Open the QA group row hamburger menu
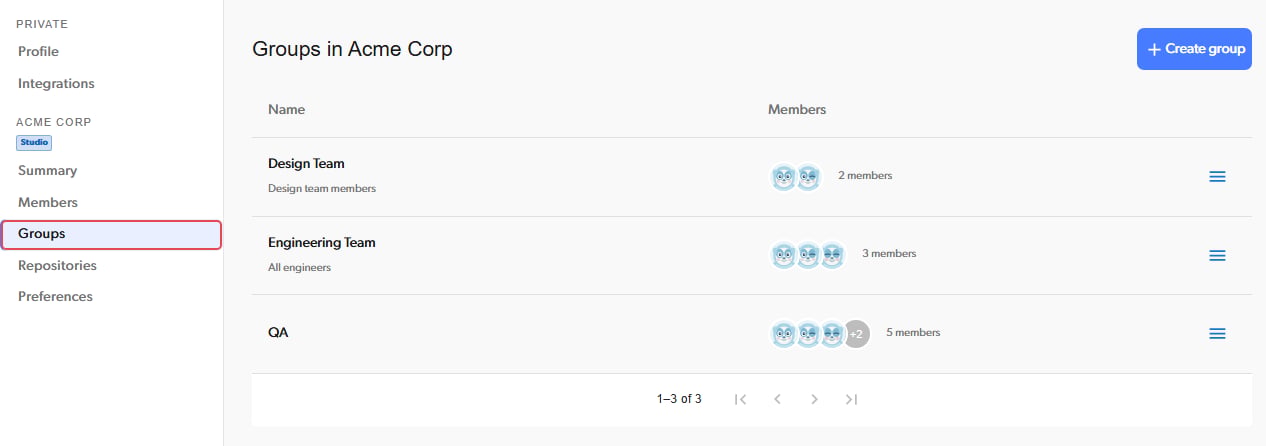The height and width of the screenshot is (446, 1266). [x=1217, y=334]
